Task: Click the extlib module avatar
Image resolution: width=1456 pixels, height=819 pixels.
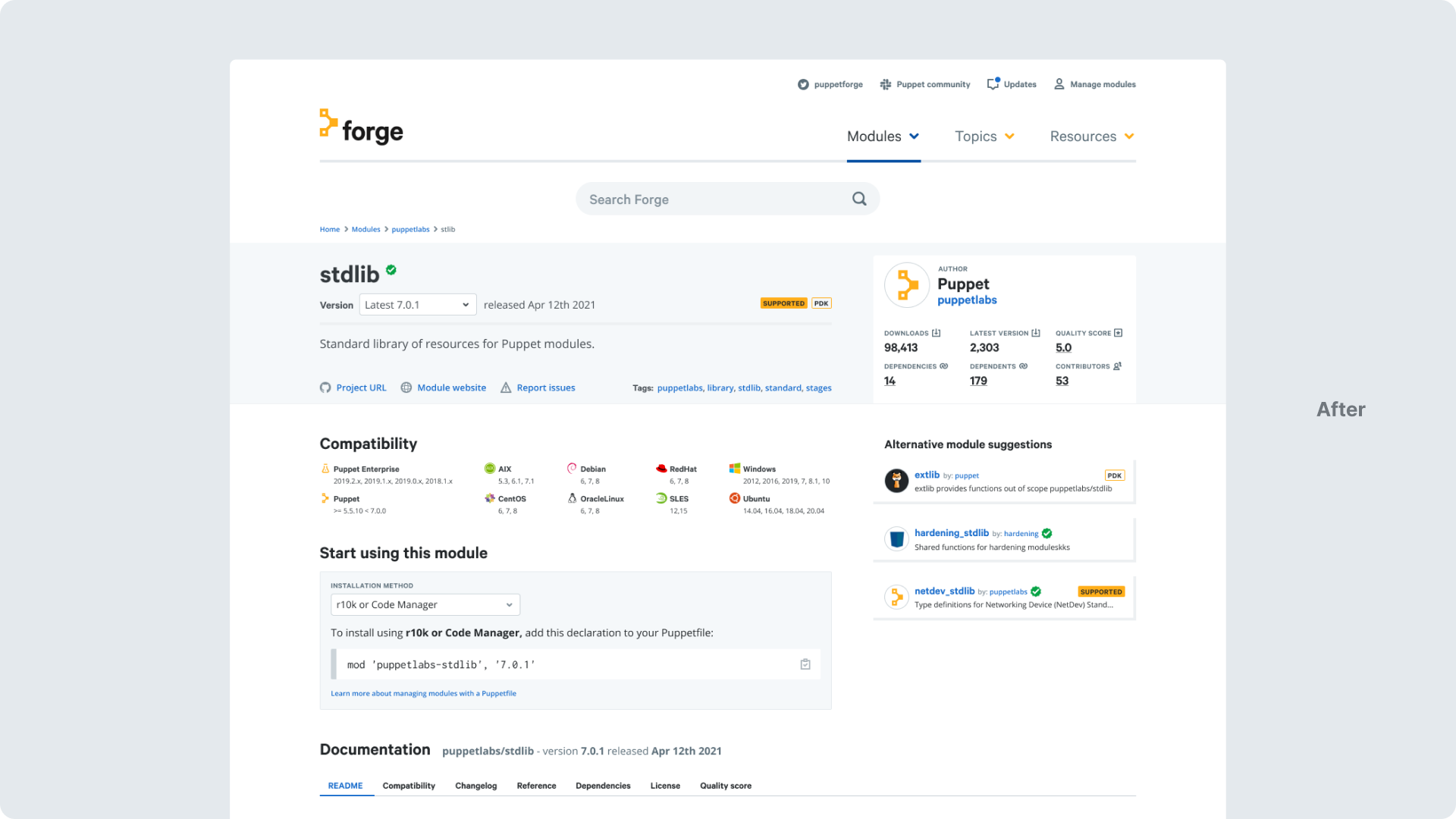Action: [x=896, y=480]
